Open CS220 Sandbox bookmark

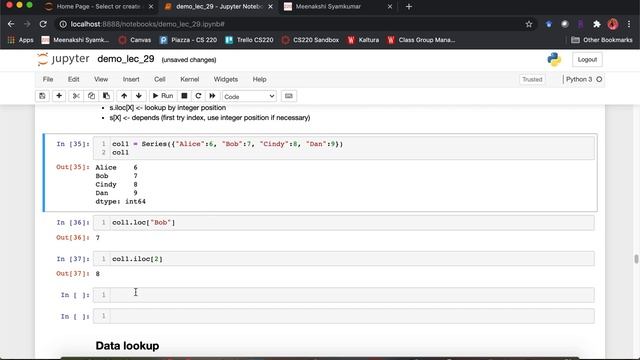[310, 40]
